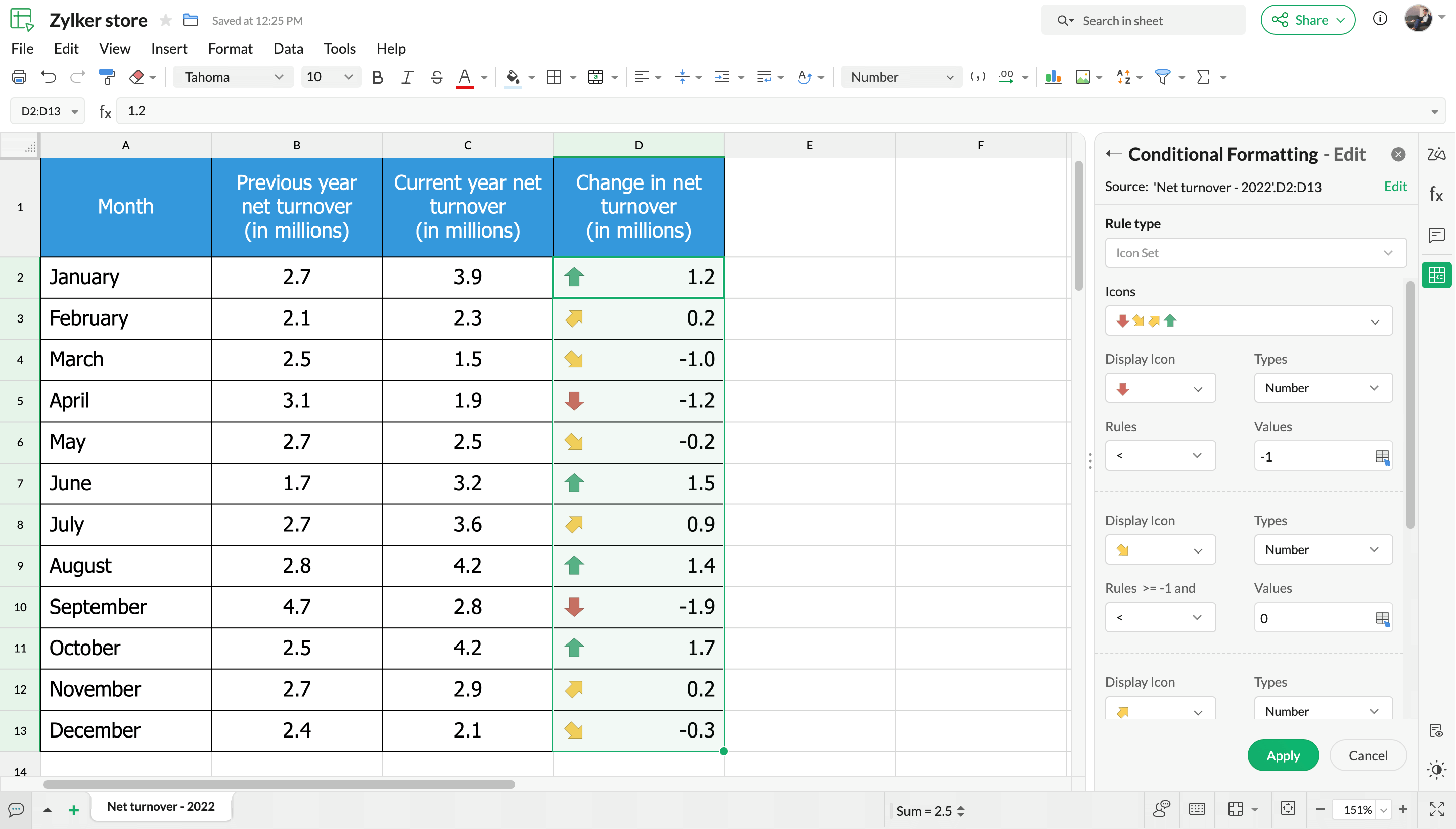Image resolution: width=1456 pixels, height=829 pixels.
Task: Expand the Number format dropdown in toolbar
Action: point(900,77)
